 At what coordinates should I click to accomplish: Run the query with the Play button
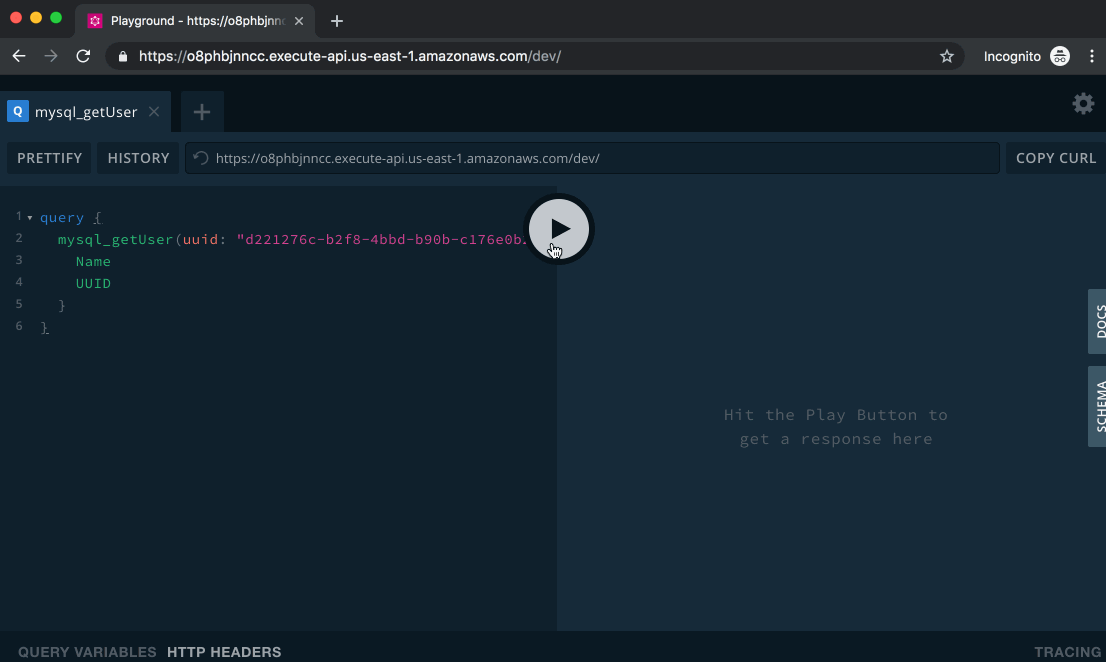click(x=559, y=229)
